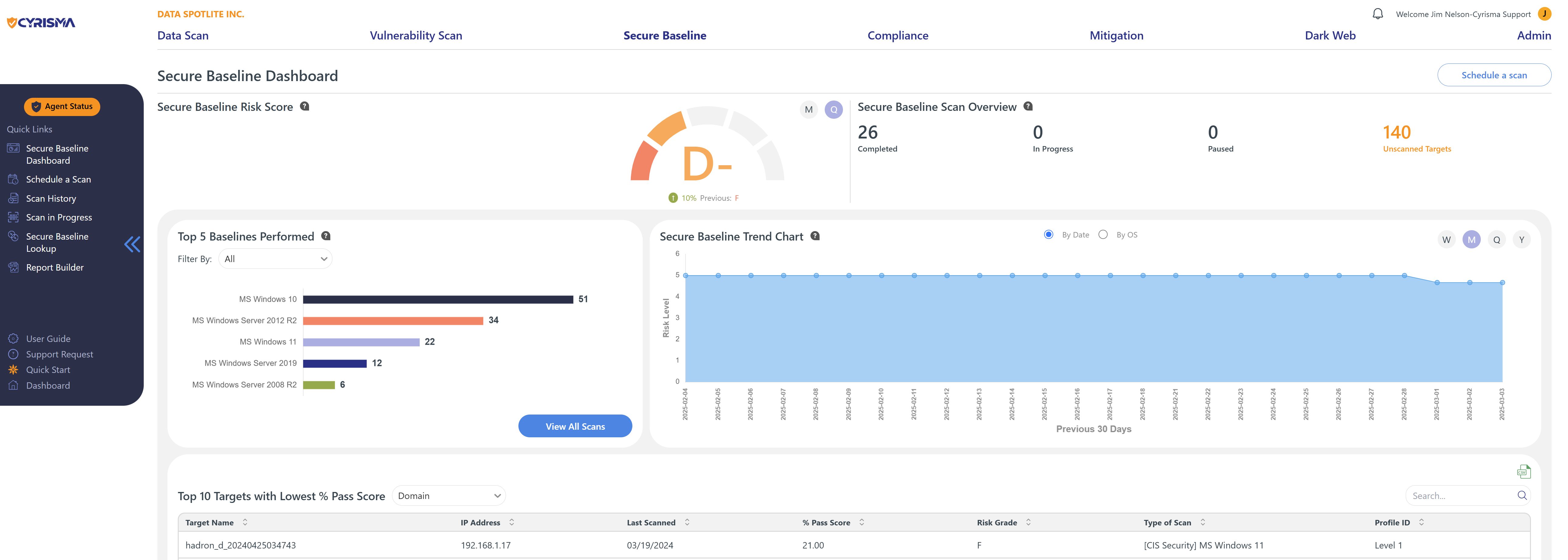
Task: Sort table by IP Address column arrows
Action: [x=512, y=522]
